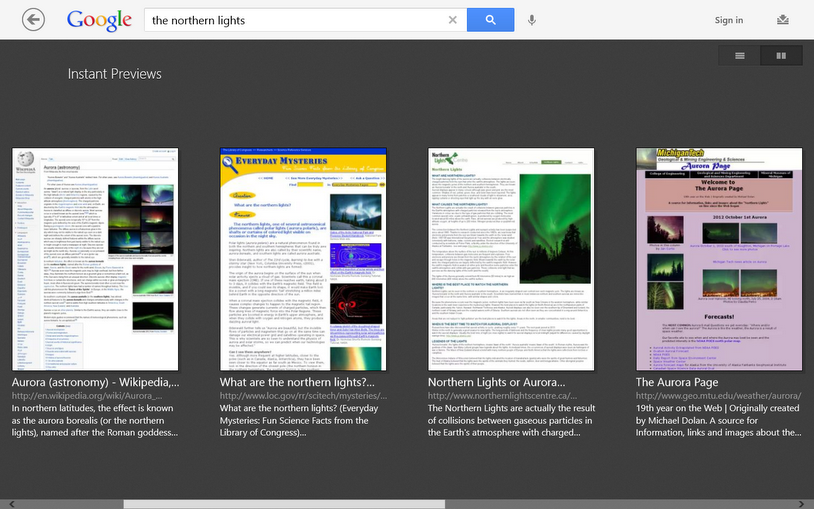This screenshot has height=509, width=814.
Task: Click the horizontal scrollbar's right arrow
Action: coord(806,504)
